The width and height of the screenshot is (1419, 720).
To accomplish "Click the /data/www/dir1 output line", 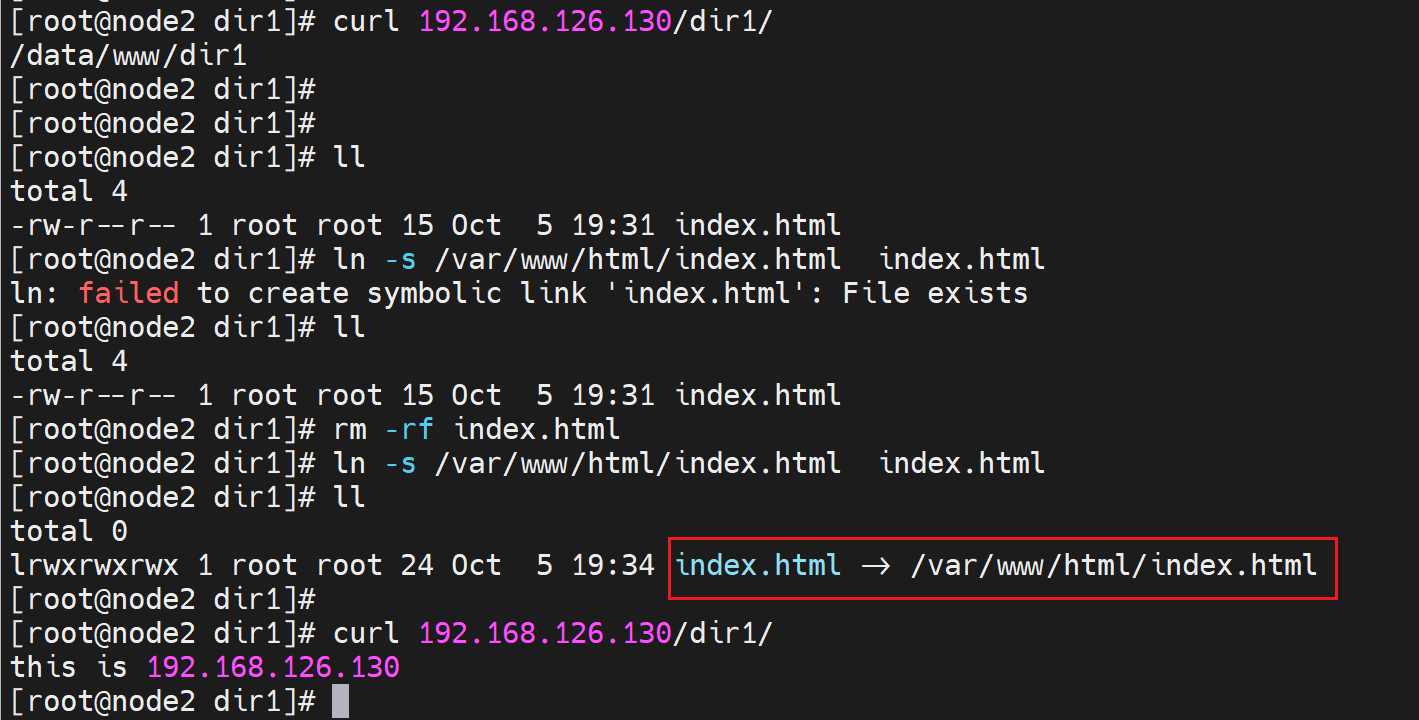I will (x=128, y=55).
